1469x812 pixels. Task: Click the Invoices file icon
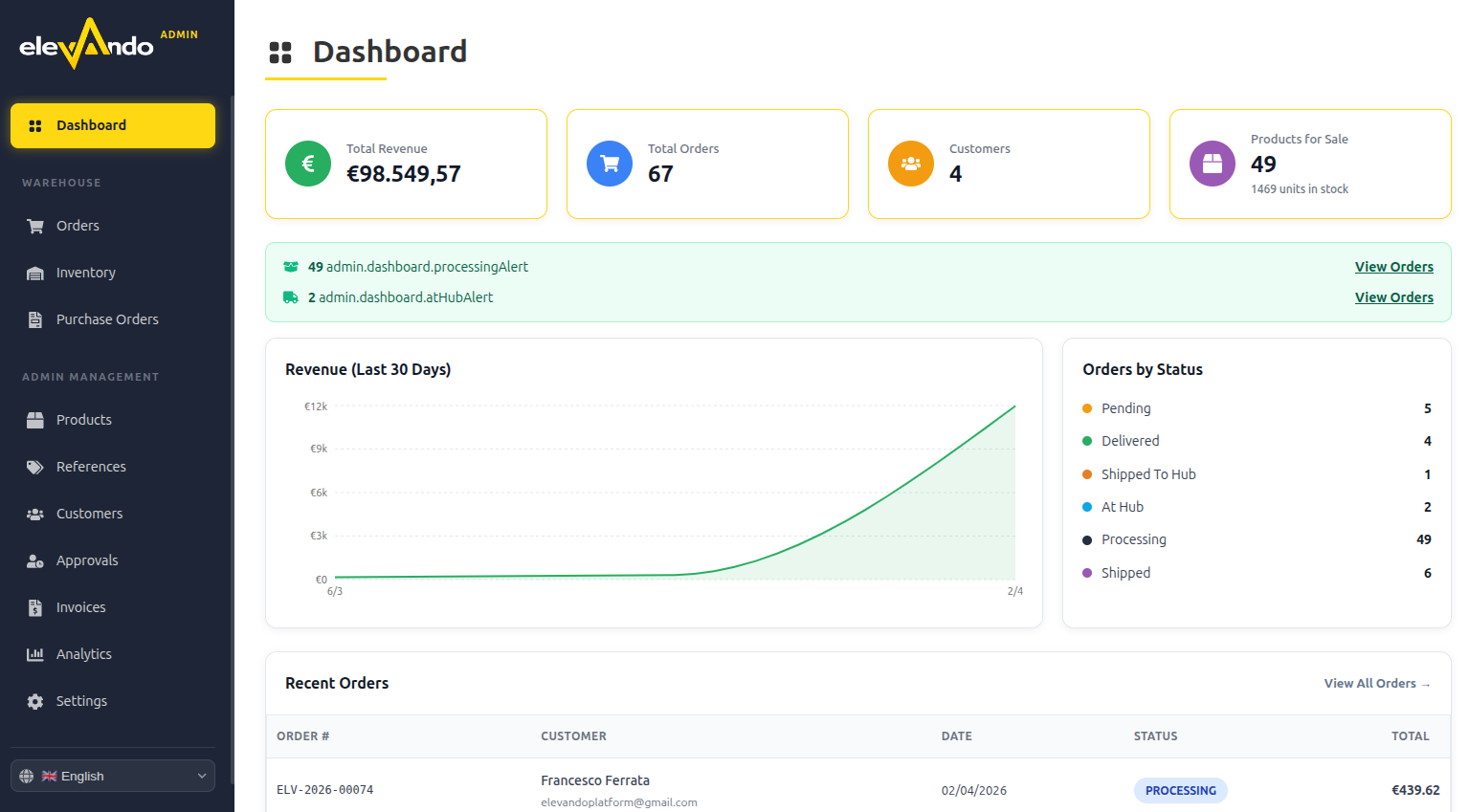(x=35, y=607)
